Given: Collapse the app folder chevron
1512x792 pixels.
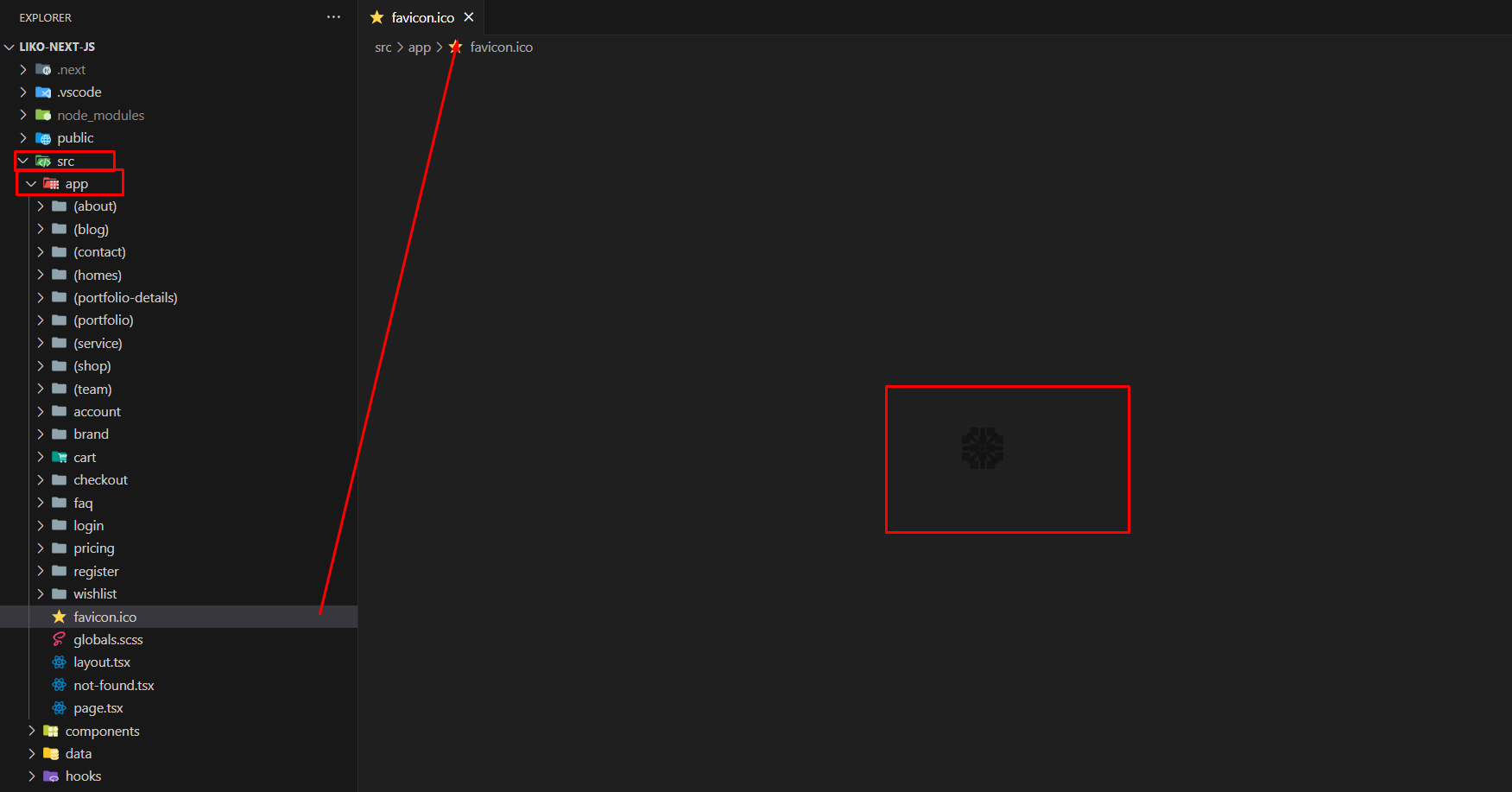Looking at the screenshot, I should 31,184.
